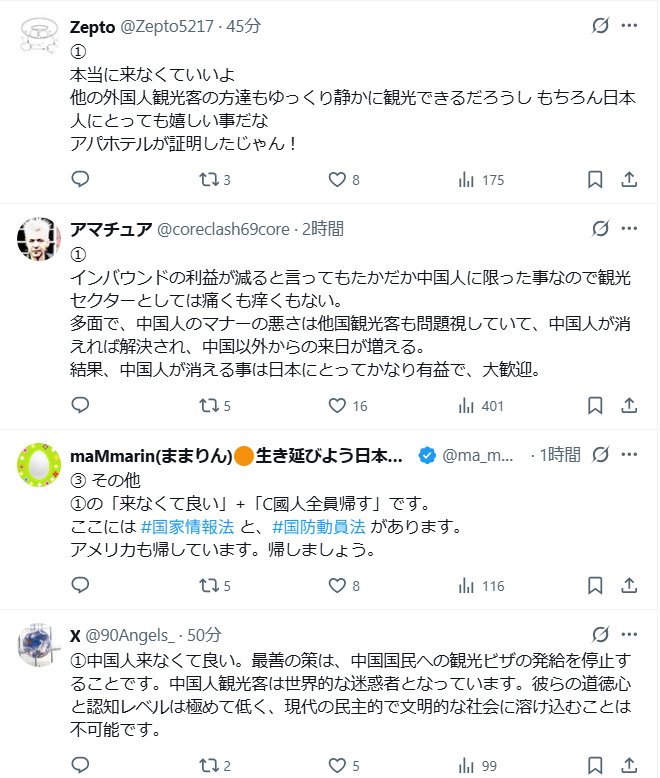Open more options on Zepto's tweet
Screen dimensions: 660x778
pyautogui.click(x=629, y=26)
